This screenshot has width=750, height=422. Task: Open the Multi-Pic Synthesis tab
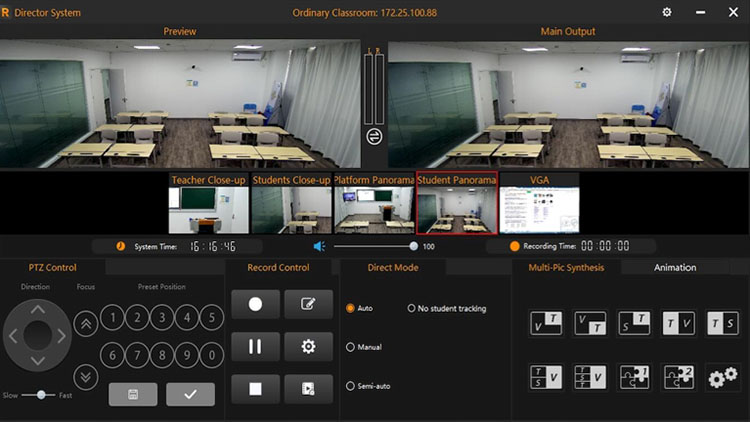(x=566, y=267)
